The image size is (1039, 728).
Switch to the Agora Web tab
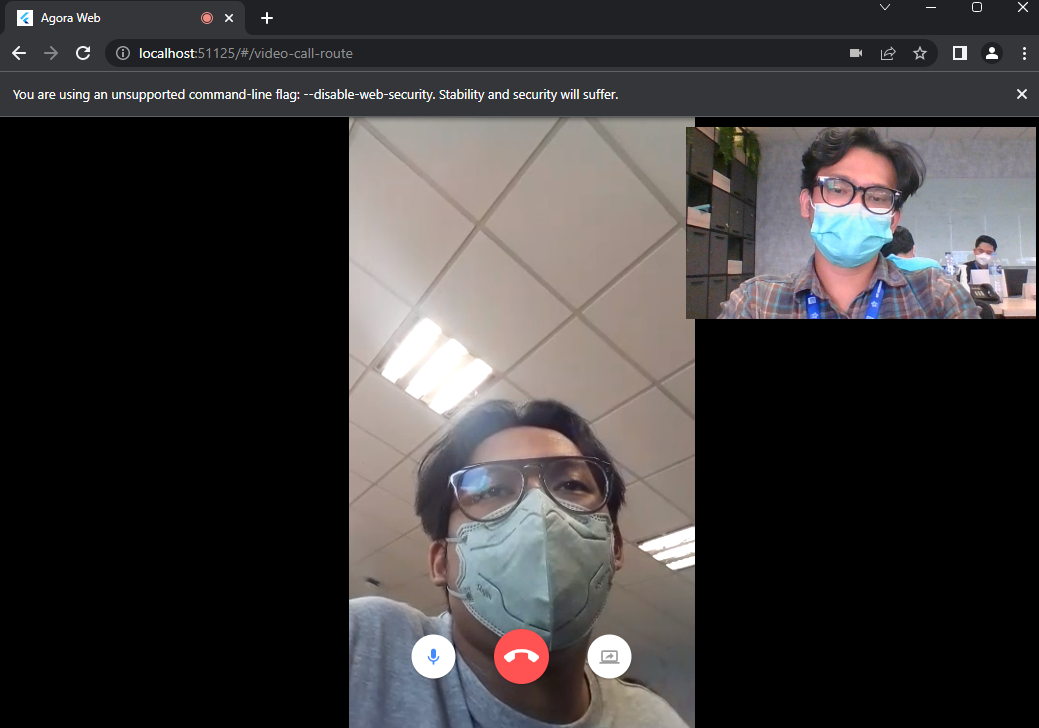110,17
